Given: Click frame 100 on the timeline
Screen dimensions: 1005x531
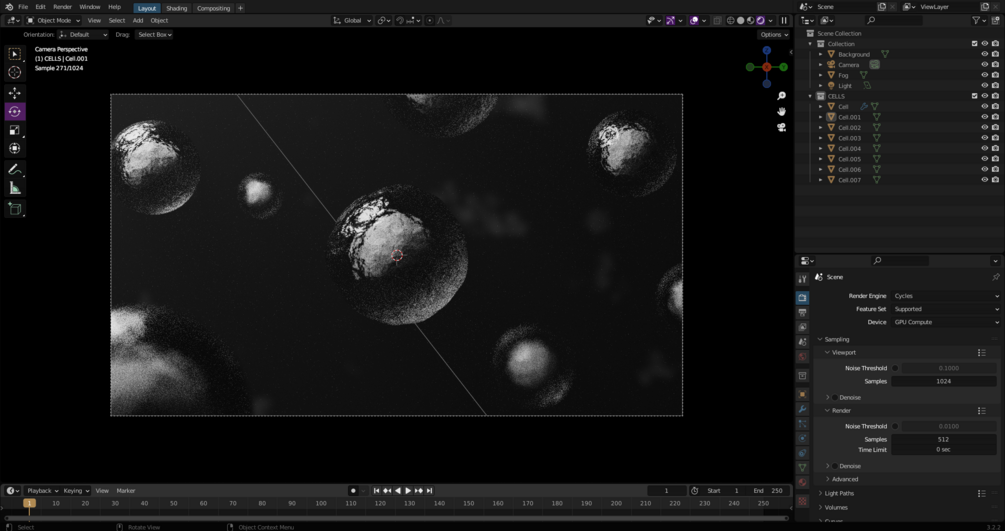Looking at the screenshot, I should [320, 503].
